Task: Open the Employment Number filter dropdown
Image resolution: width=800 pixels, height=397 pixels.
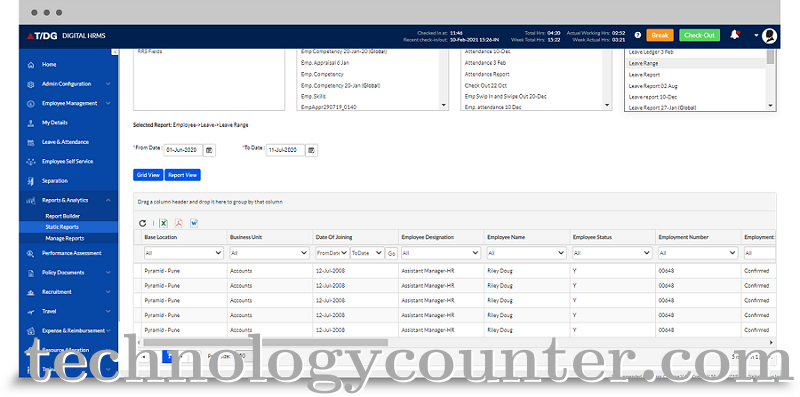Action: (698, 253)
